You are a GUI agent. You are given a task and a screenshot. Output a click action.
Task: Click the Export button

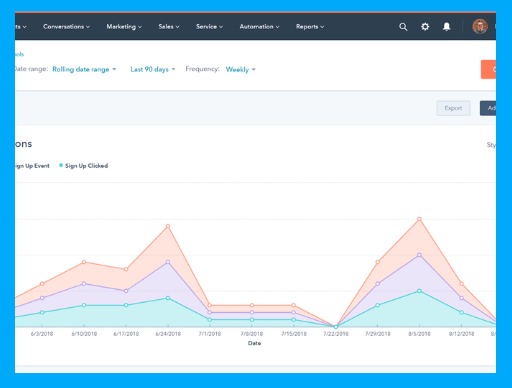point(453,108)
